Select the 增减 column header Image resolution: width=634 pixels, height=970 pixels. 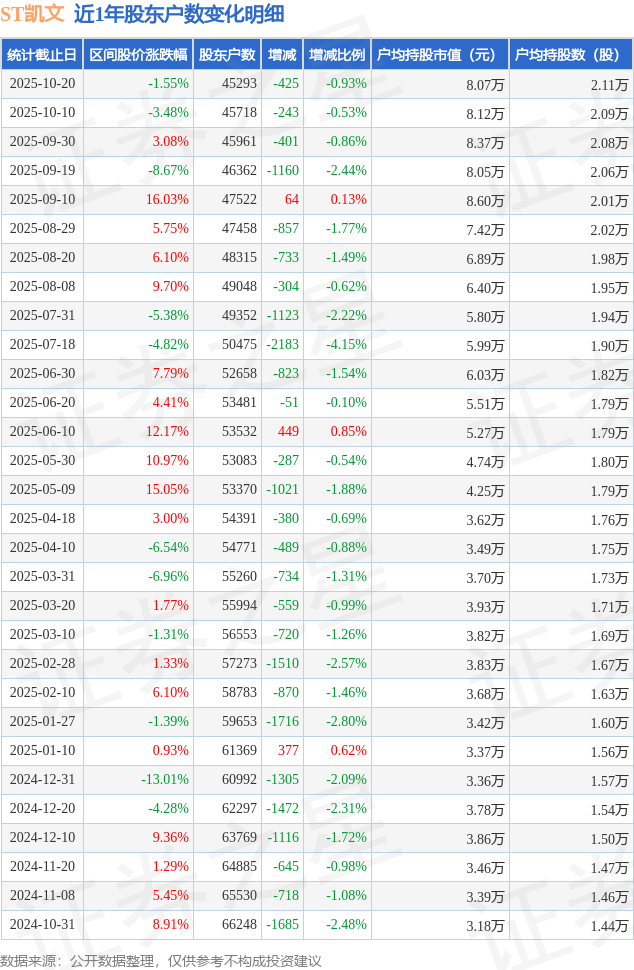click(x=282, y=55)
